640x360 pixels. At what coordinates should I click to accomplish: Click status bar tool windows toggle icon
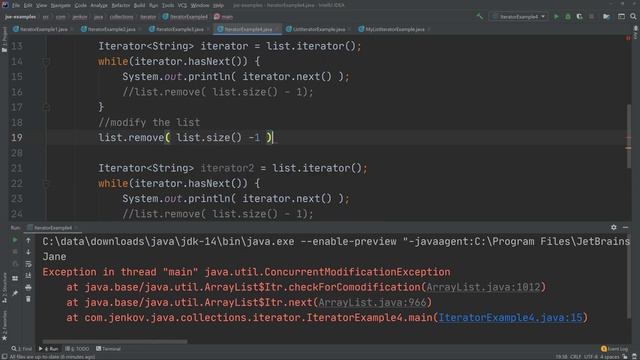click(x=4, y=356)
